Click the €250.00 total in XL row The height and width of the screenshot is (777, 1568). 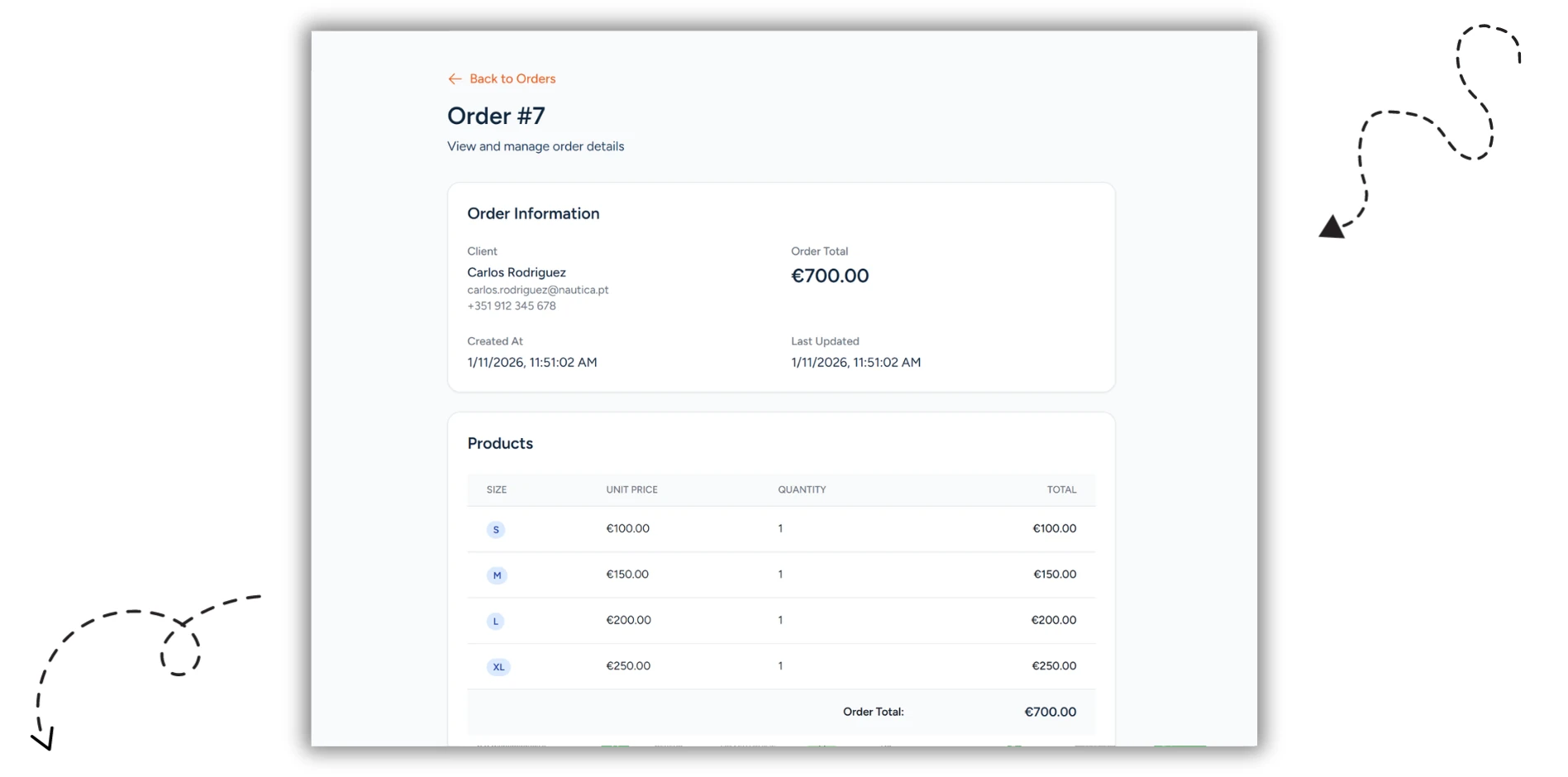click(x=1054, y=665)
